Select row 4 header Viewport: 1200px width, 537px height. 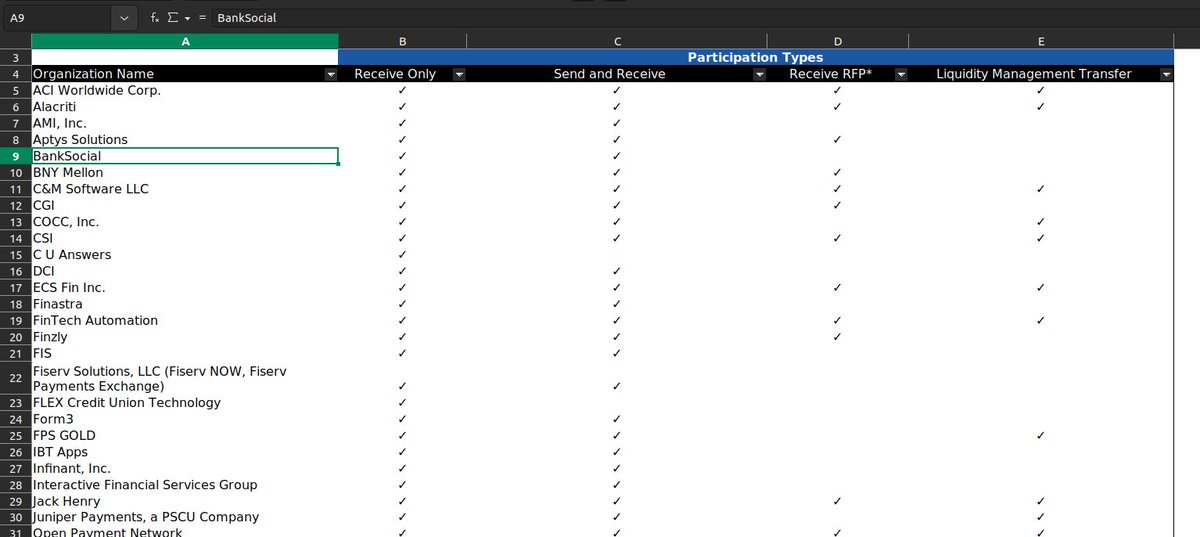(x=16, y=74)
